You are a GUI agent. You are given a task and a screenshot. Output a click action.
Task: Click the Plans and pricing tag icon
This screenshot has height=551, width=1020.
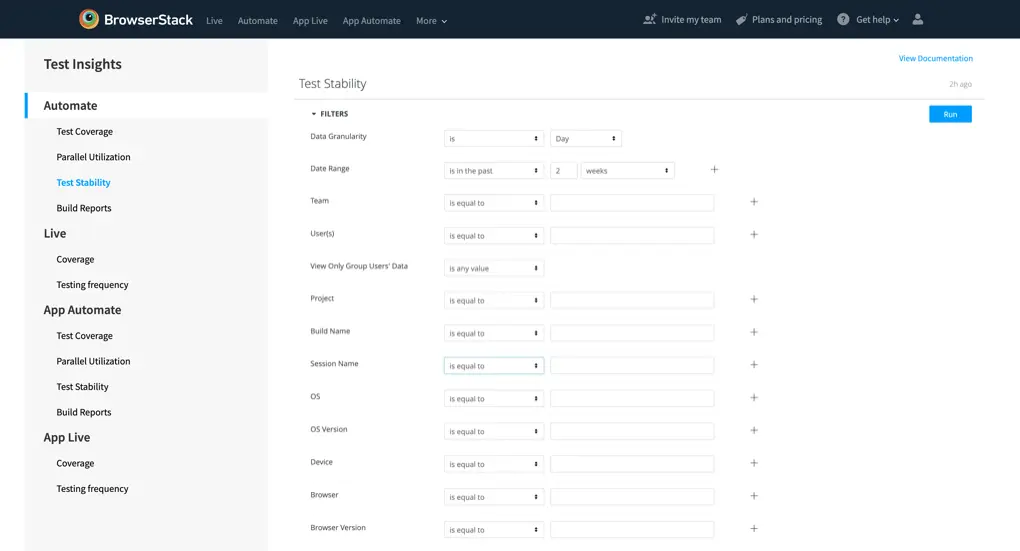click(741, 19)
